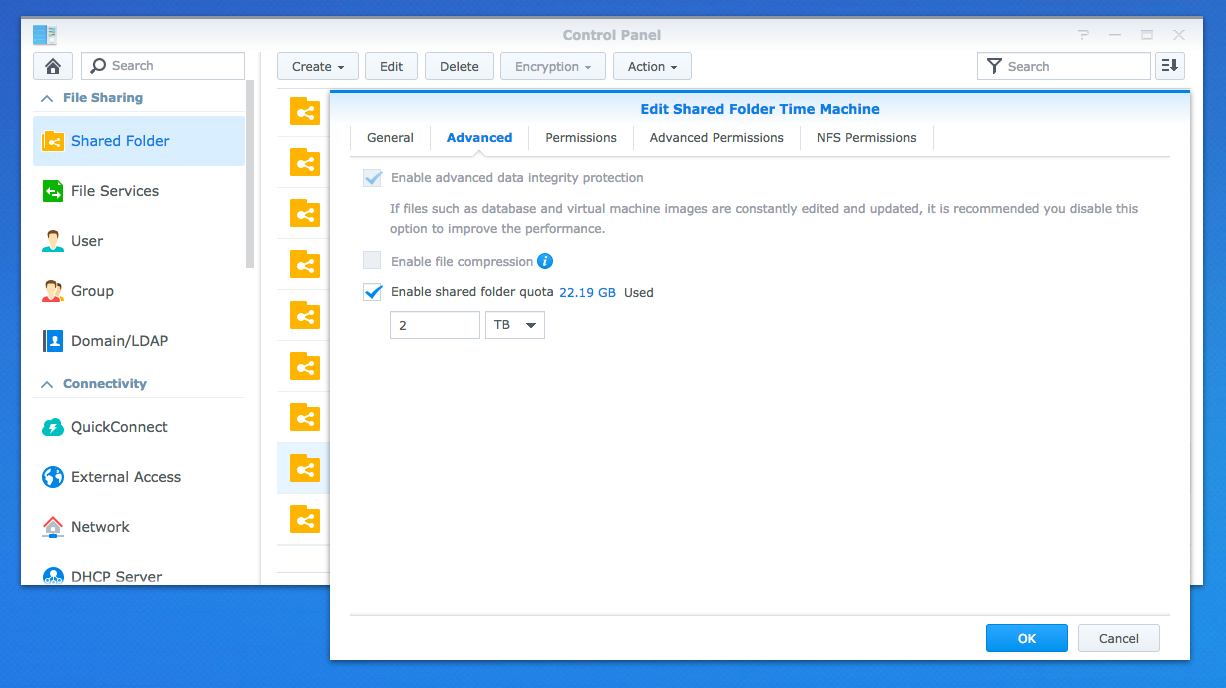Open External Access in sidebar

pos(139,477)
